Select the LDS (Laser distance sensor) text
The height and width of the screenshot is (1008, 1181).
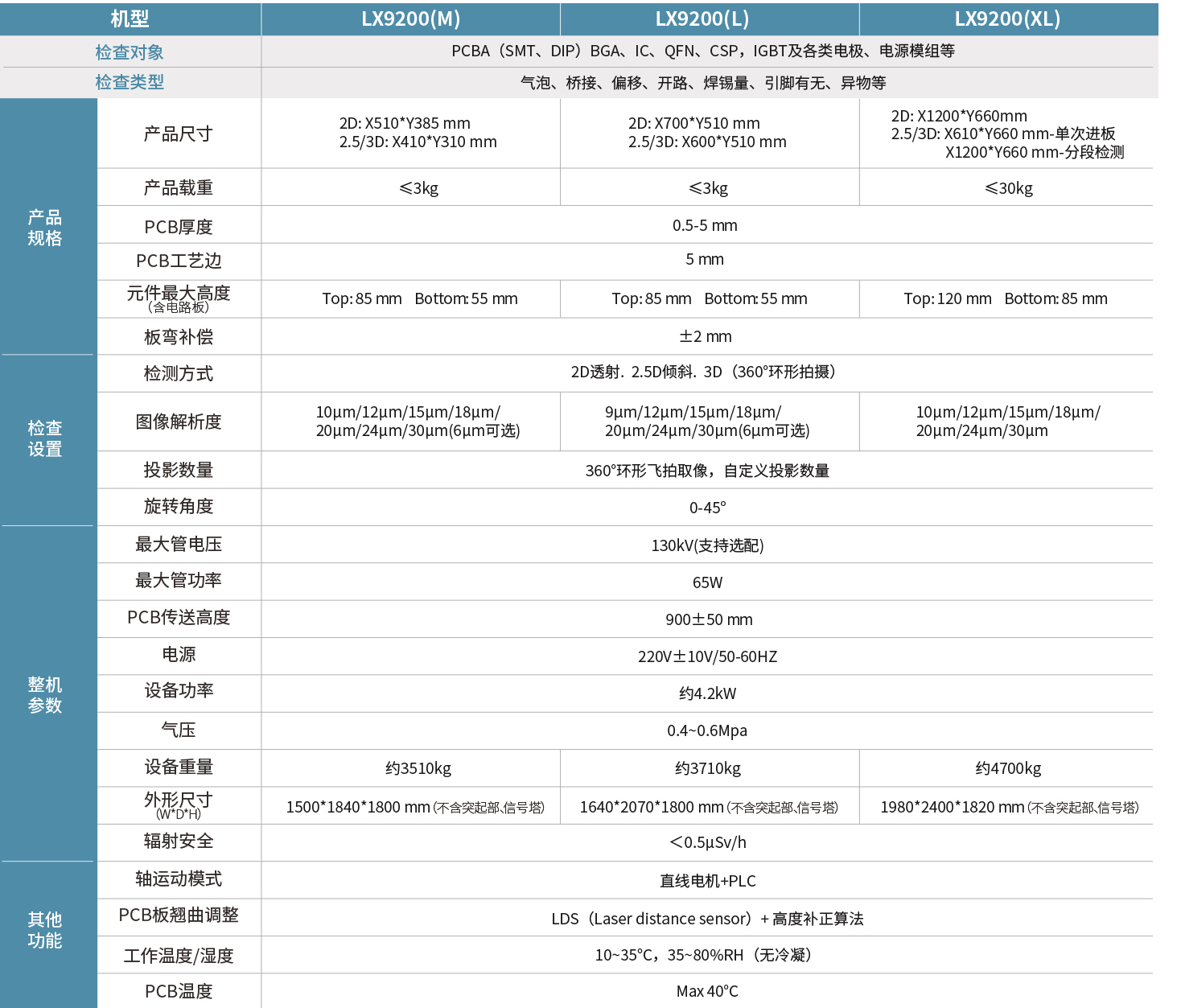click(x=707, y=919)
